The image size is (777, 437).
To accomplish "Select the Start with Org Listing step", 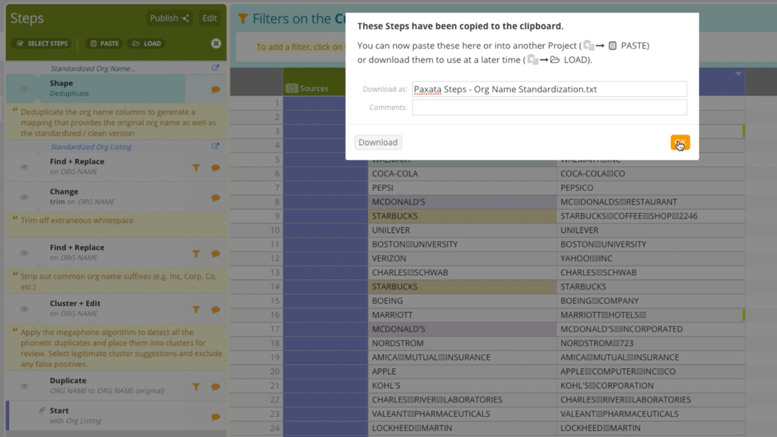I will pos(96,415).
